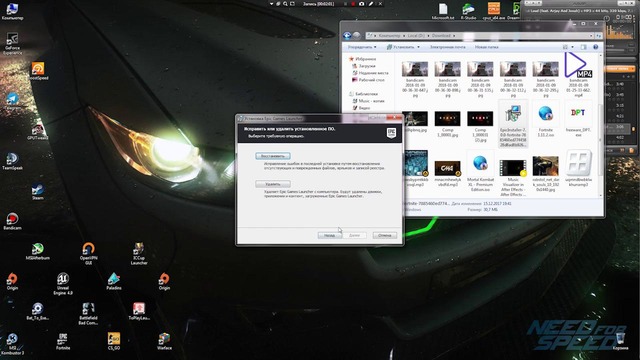Open Fortnite Epic desktop shortcut
This screenshot has height=360, width=640.
tap(63, 341)
